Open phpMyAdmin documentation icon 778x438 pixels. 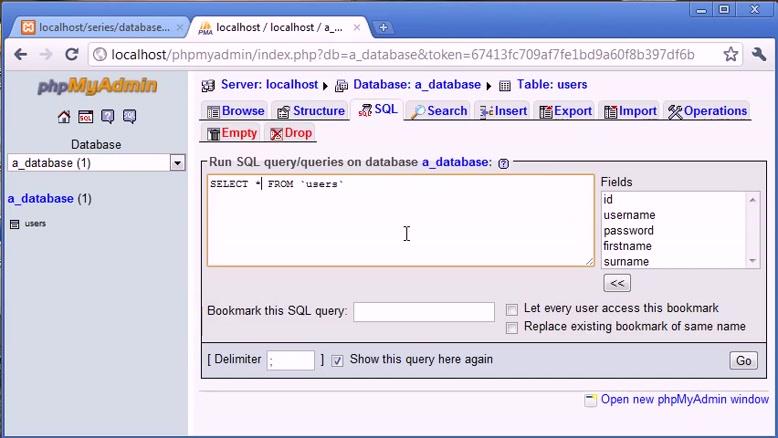[x=108, y=117]
